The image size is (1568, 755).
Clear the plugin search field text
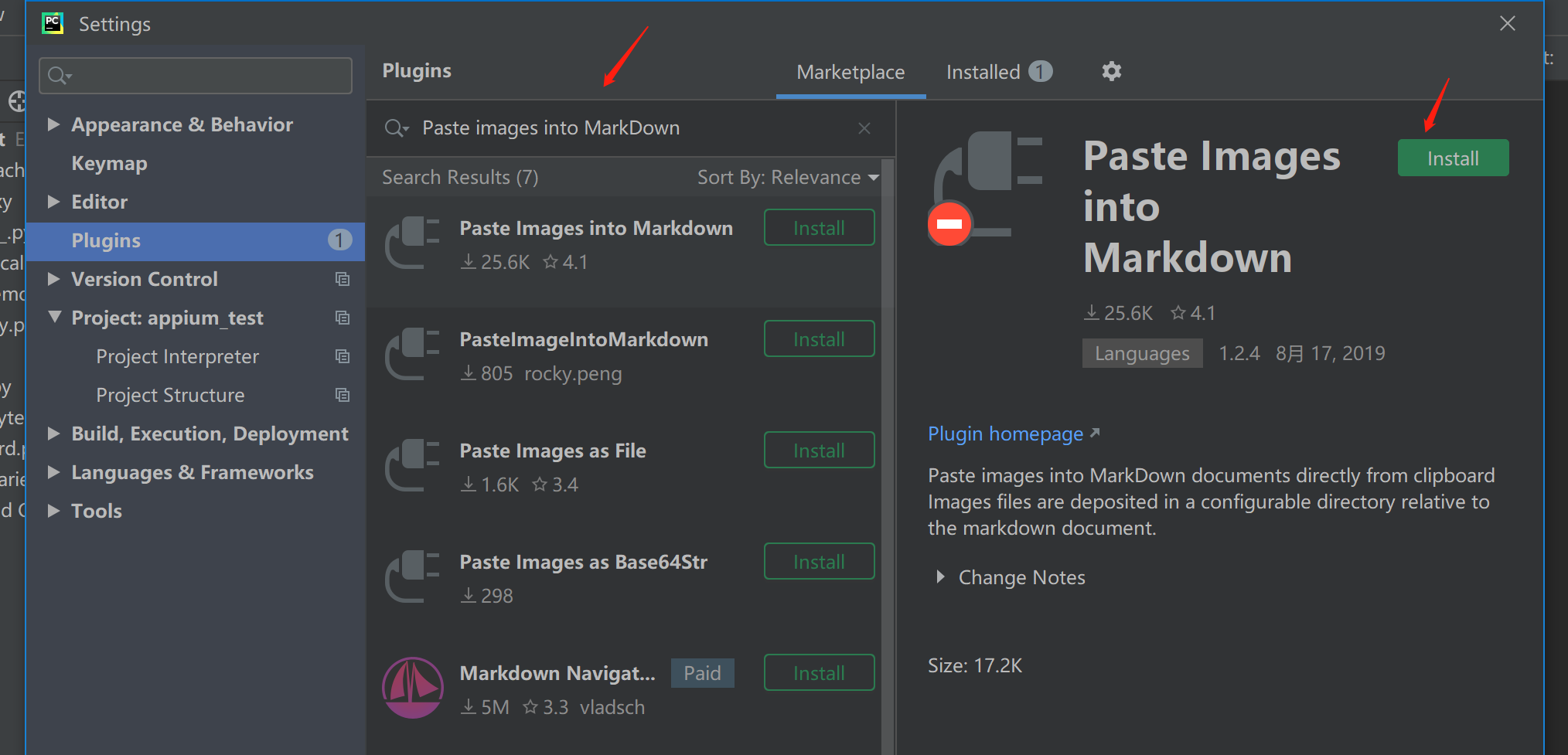864,128
